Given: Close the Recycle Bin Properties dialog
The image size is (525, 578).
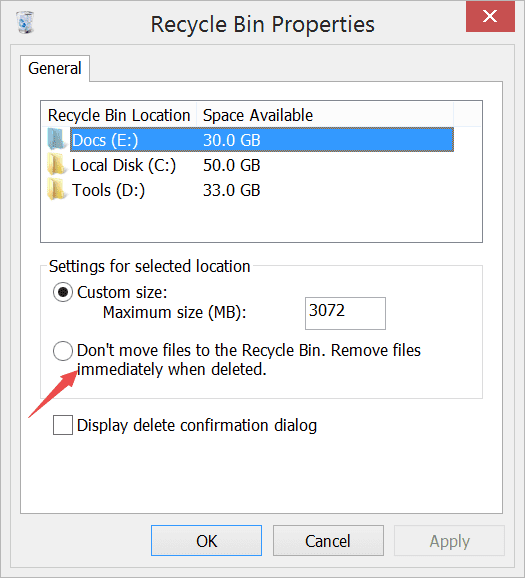Looking at the screenshot, I should pyautogui.click(x=490, y=17).
